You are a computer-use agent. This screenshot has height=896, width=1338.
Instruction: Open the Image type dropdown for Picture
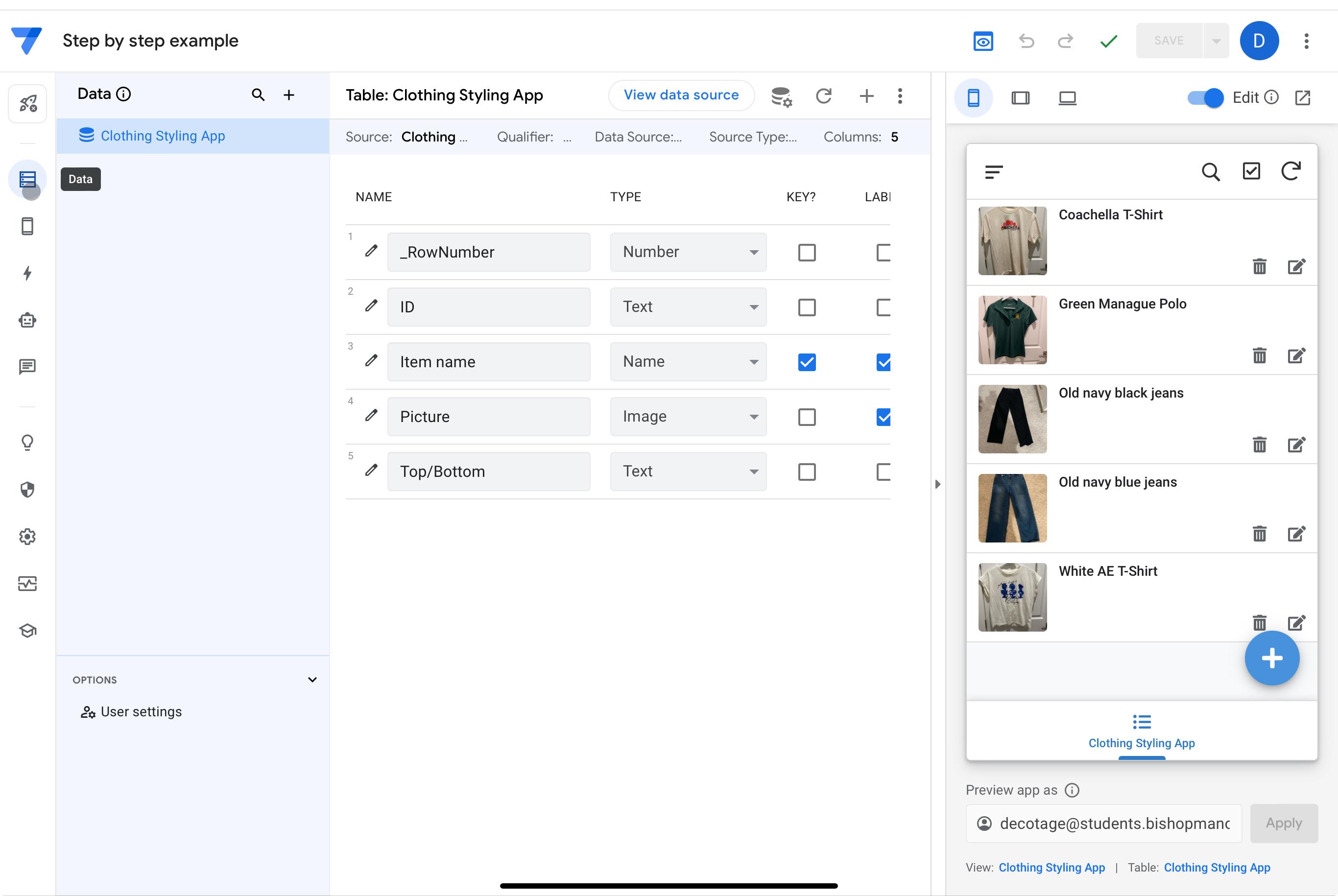pyautogui.click(x=688, y=417)
